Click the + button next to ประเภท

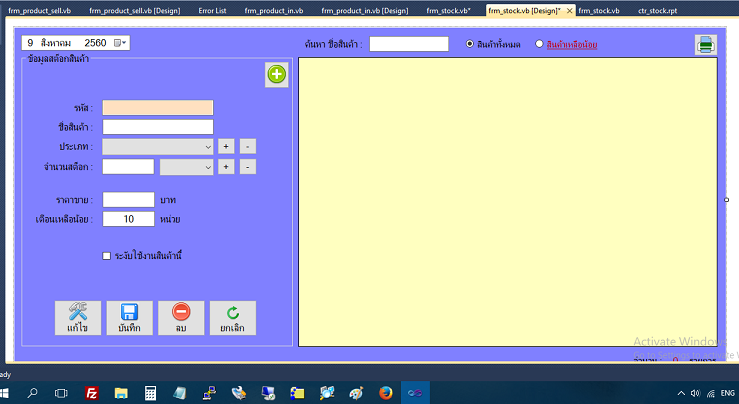[226, 147]
